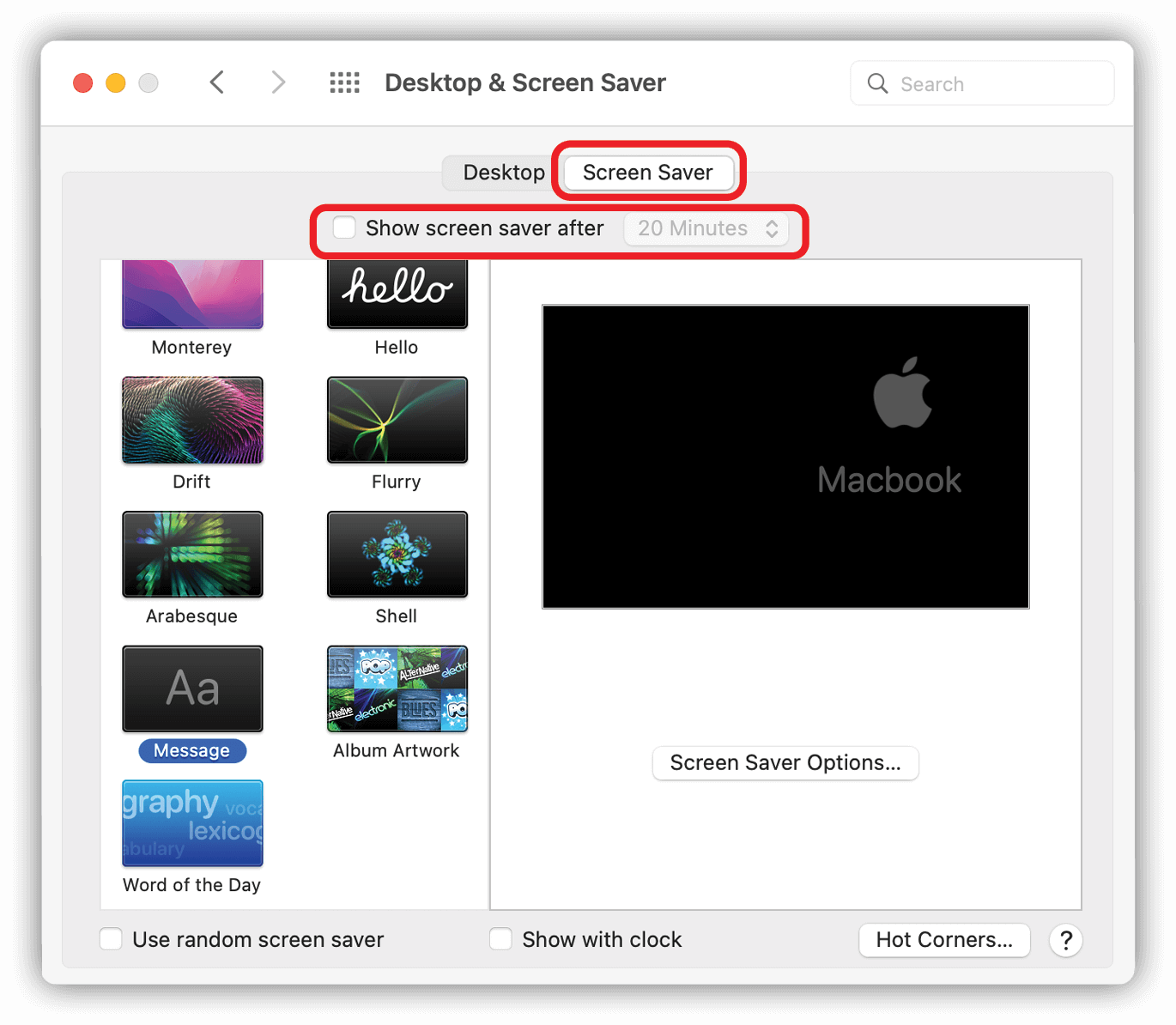Close the window with the red button

pos(83,83)
